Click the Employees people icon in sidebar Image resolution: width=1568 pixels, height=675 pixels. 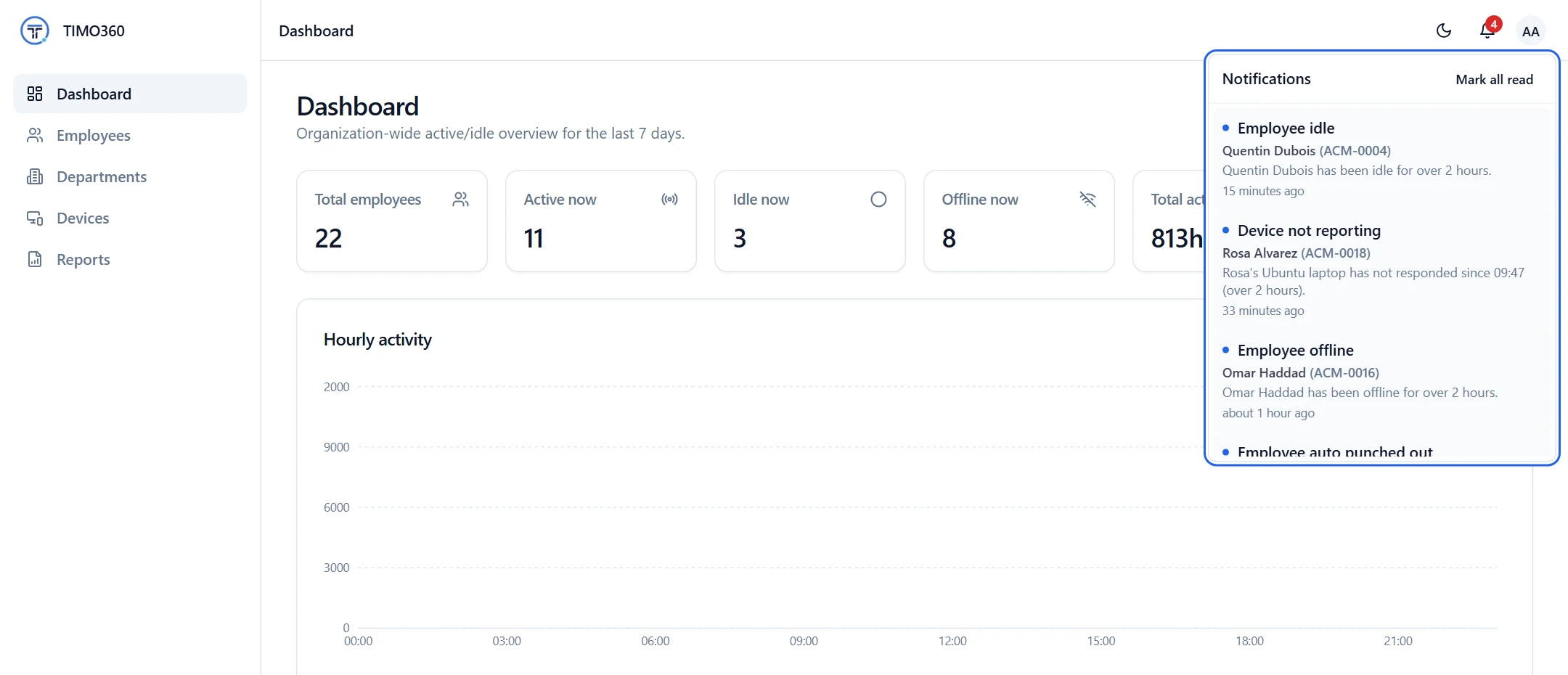click(x=35, y=135)
